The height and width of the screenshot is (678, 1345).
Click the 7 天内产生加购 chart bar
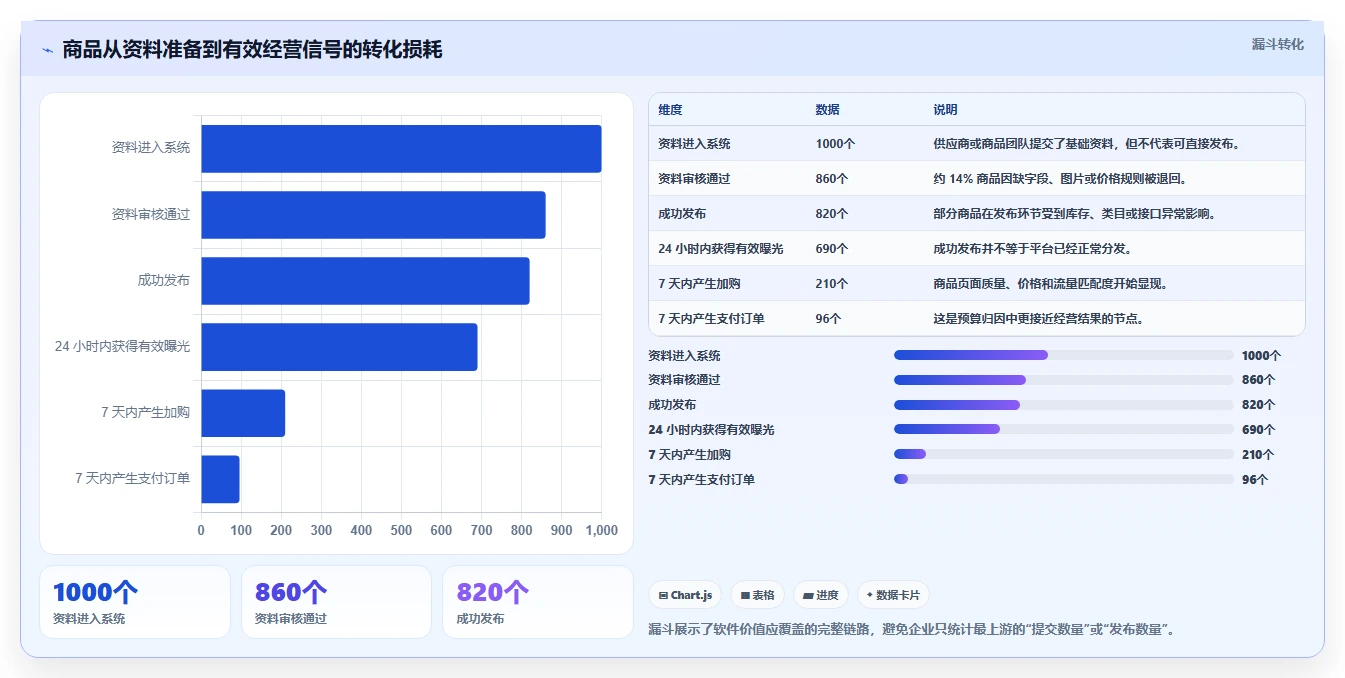243,412
